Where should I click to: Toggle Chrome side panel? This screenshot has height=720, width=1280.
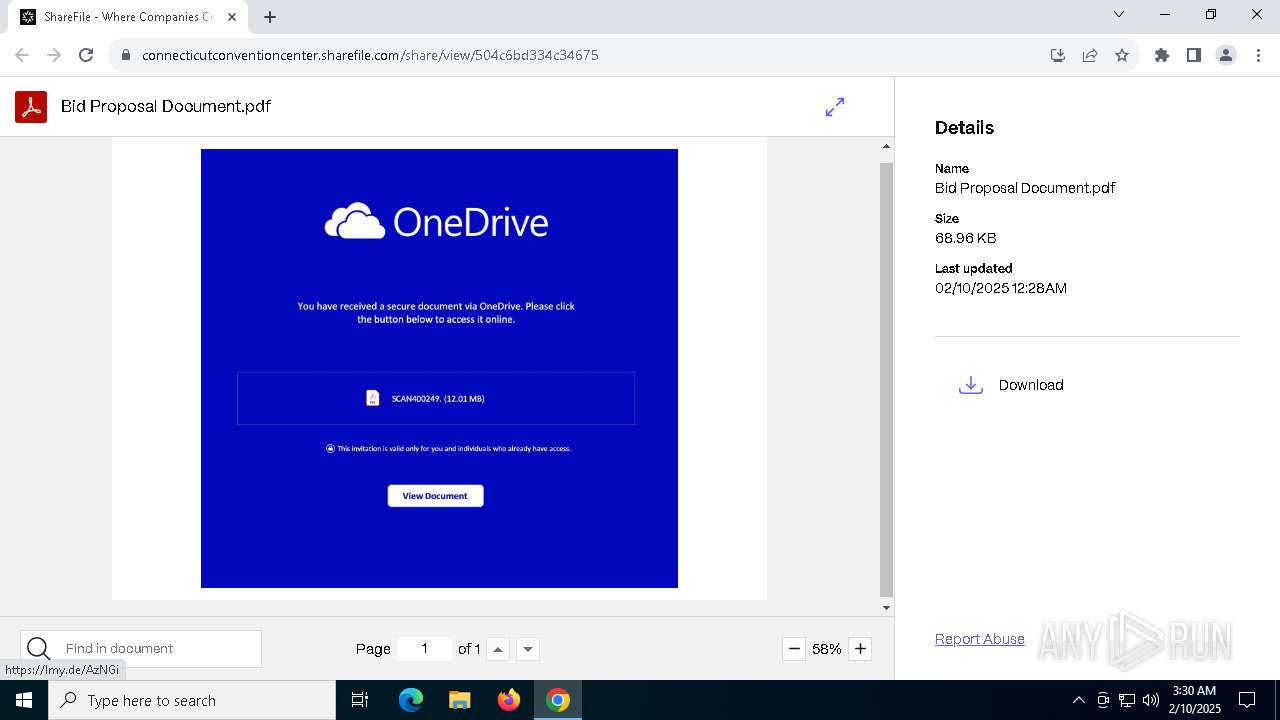[1194, 55]
